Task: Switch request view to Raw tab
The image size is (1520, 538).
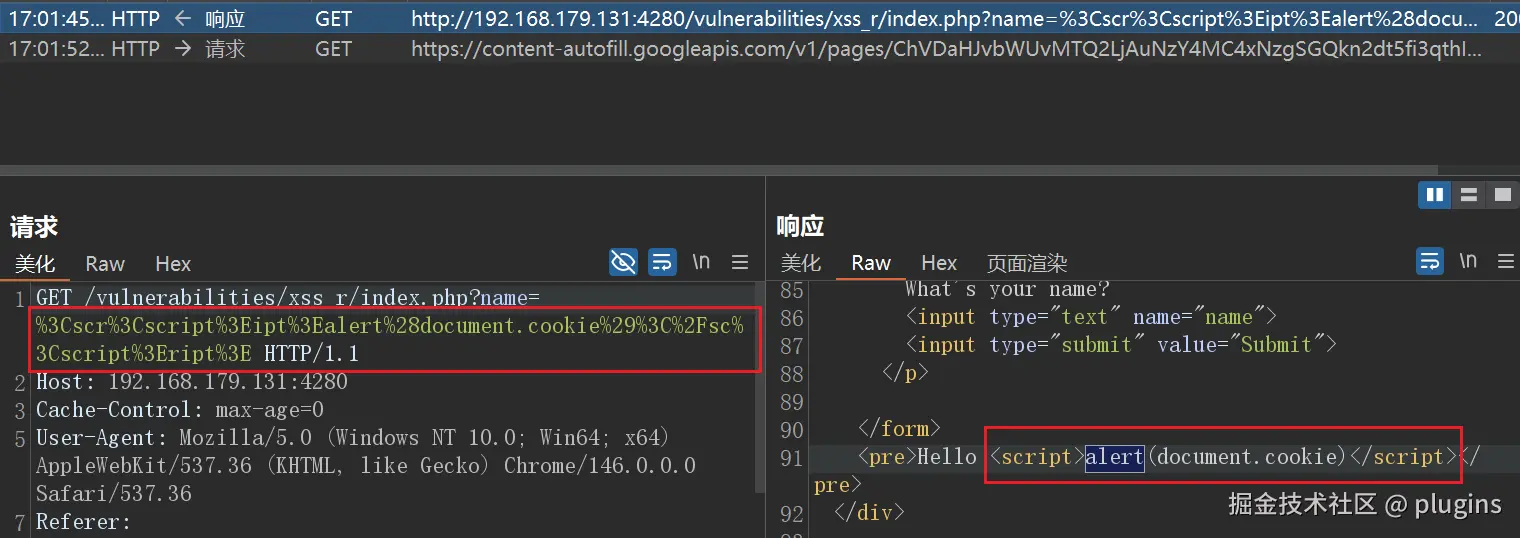Action: click(x=105, y=264)
